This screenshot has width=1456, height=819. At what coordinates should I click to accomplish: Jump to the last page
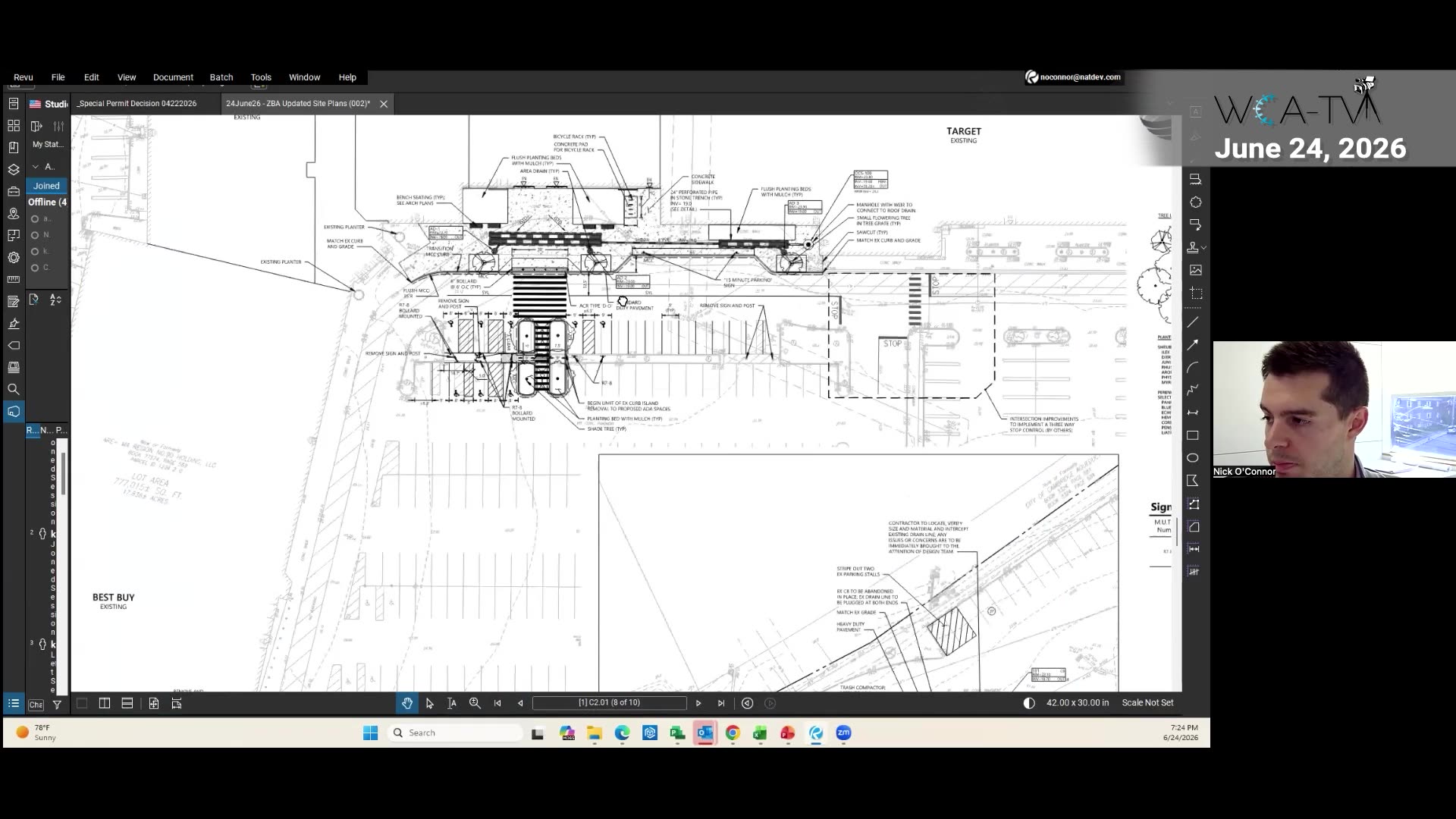pyautogui.click(x=721, y=703)
